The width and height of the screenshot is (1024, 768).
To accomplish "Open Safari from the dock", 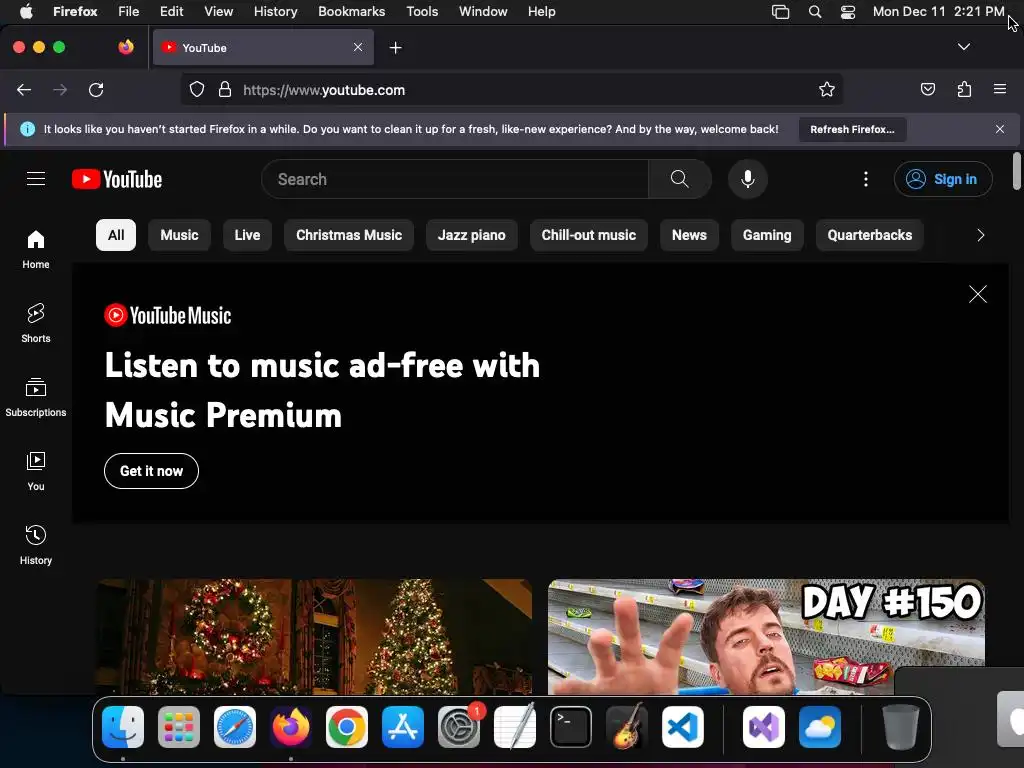I will click(x=234, y=727).
